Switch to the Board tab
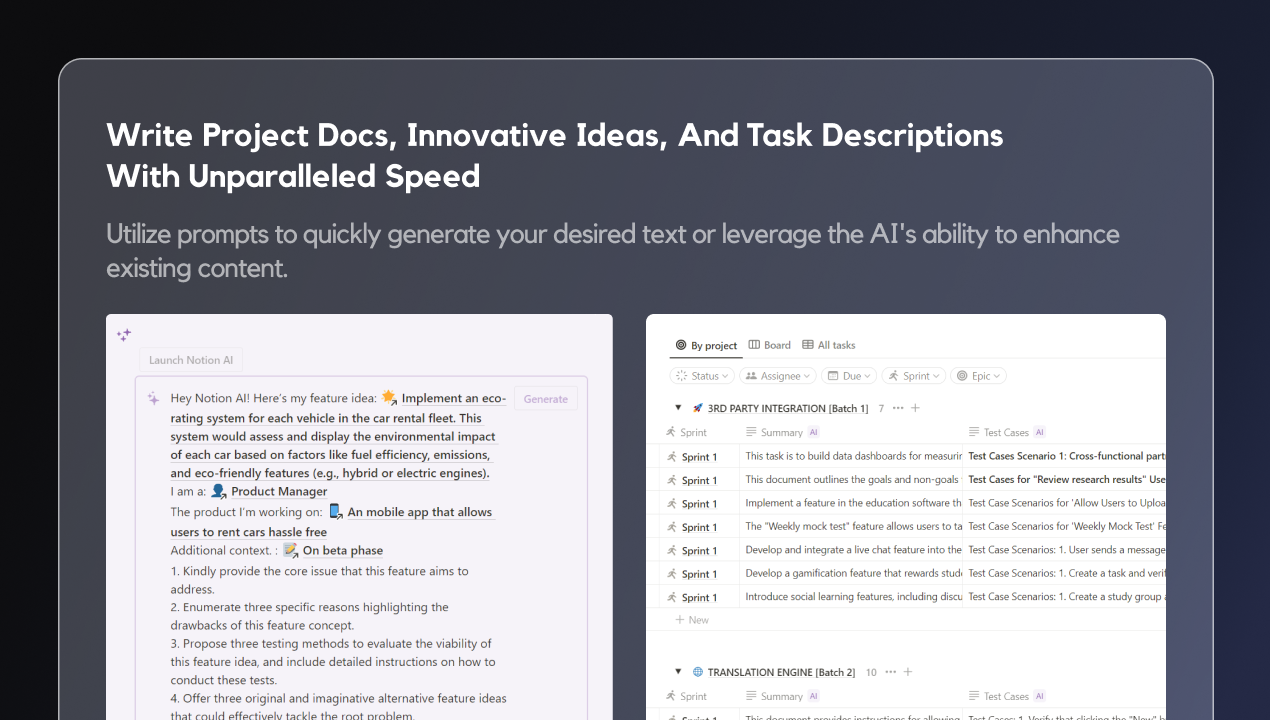 [x=770, y=345]
